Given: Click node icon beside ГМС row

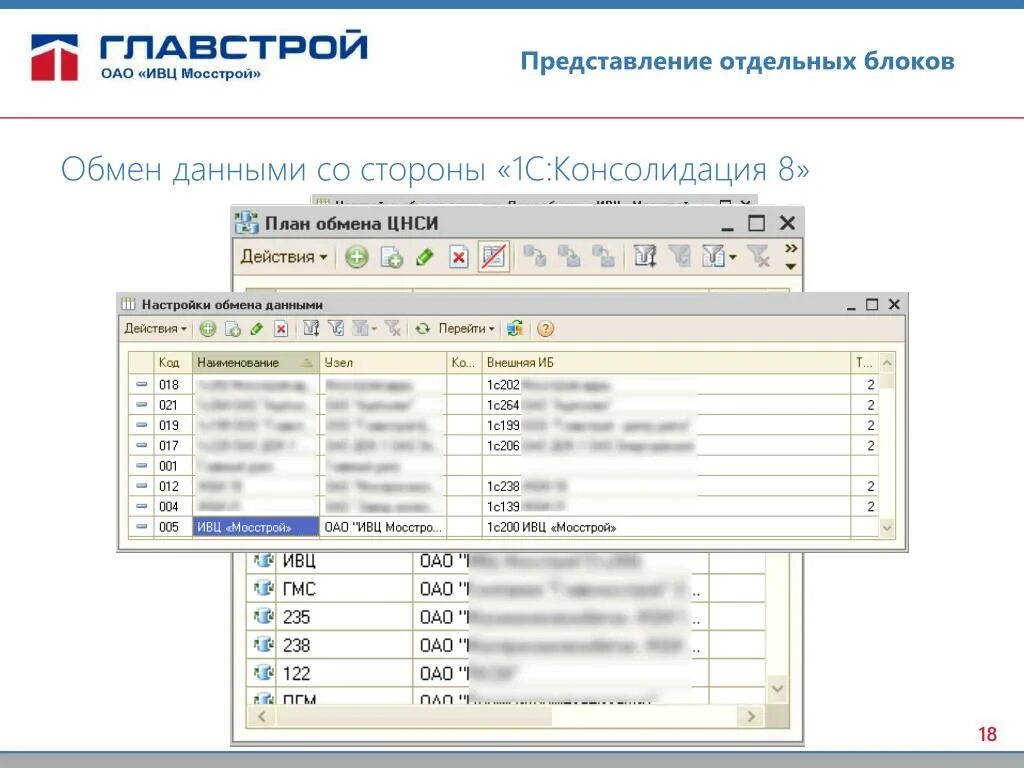Looking at the screenshot, I should [264, 588].
